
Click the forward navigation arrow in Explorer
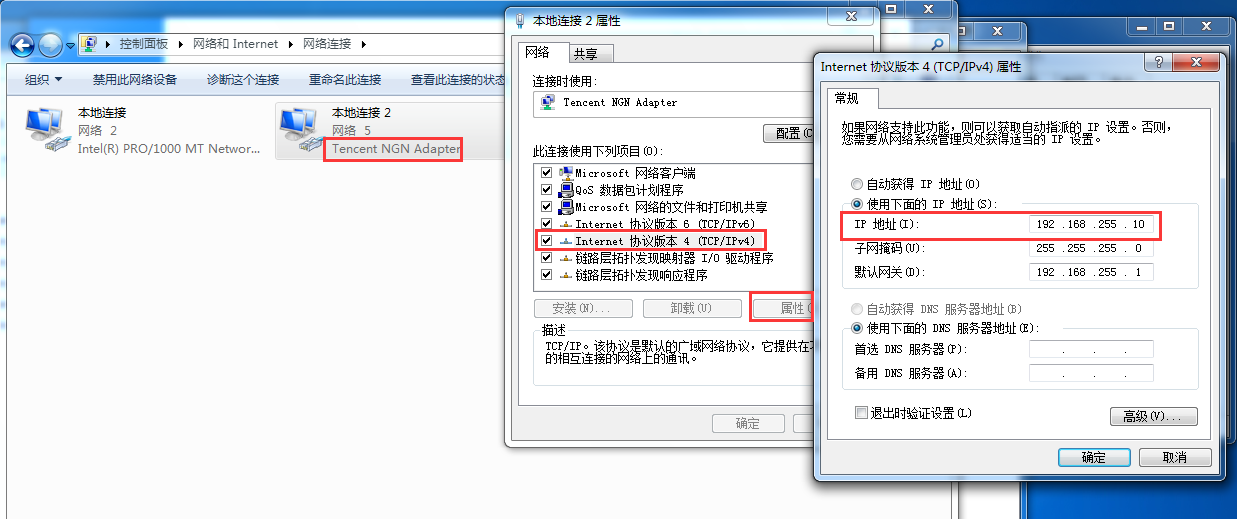point(50,45)
